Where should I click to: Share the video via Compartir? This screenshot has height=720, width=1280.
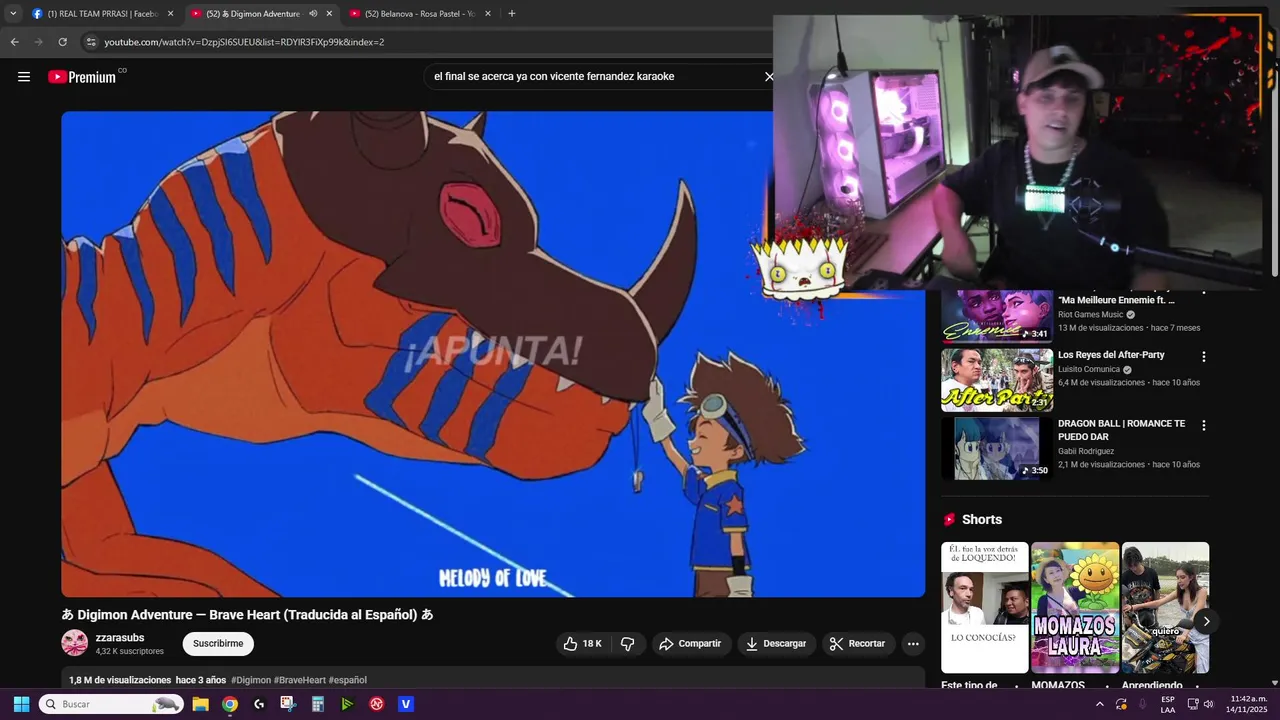click(x=690, y=644)
